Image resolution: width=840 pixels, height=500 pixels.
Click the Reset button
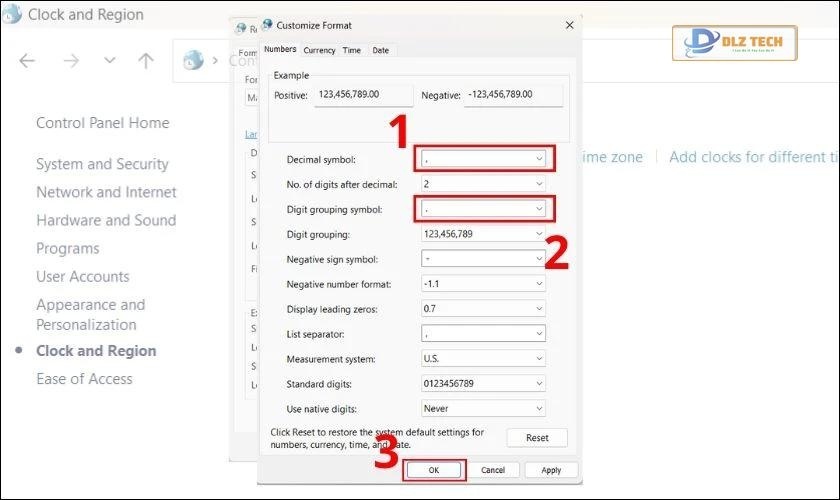(537, 438)
